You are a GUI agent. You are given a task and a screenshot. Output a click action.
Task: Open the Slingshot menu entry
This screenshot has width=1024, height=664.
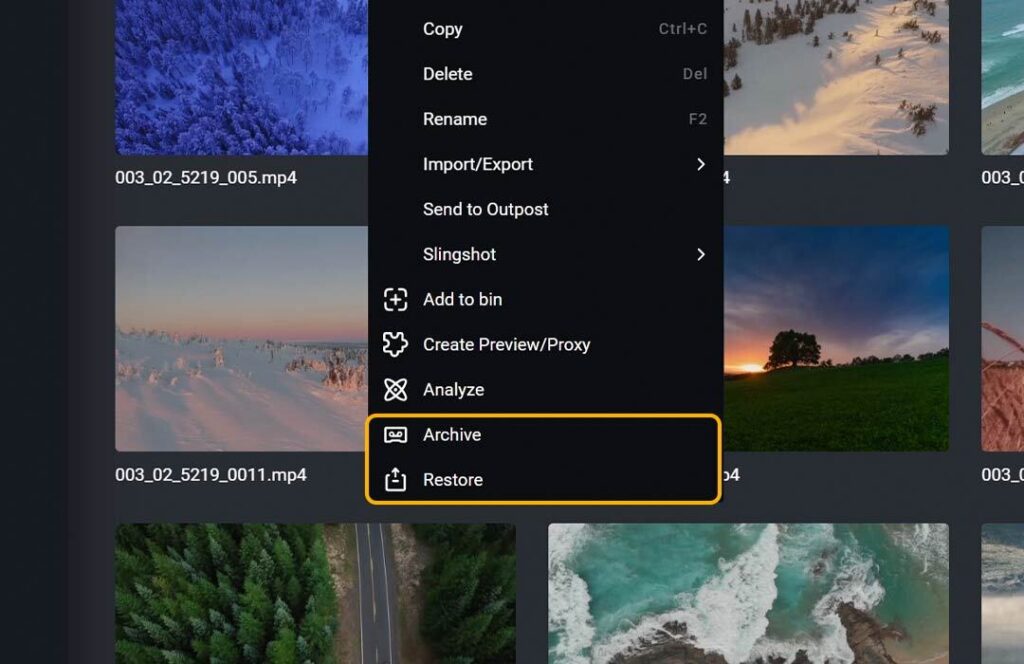(x=459, y=254)
